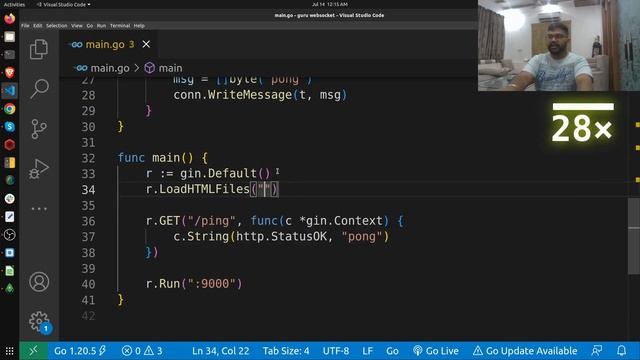Image resolution: width=640 pixels, height=360 pixels.
Task: Open the Search view in activity bar
Action: click(x=39, y=88)
